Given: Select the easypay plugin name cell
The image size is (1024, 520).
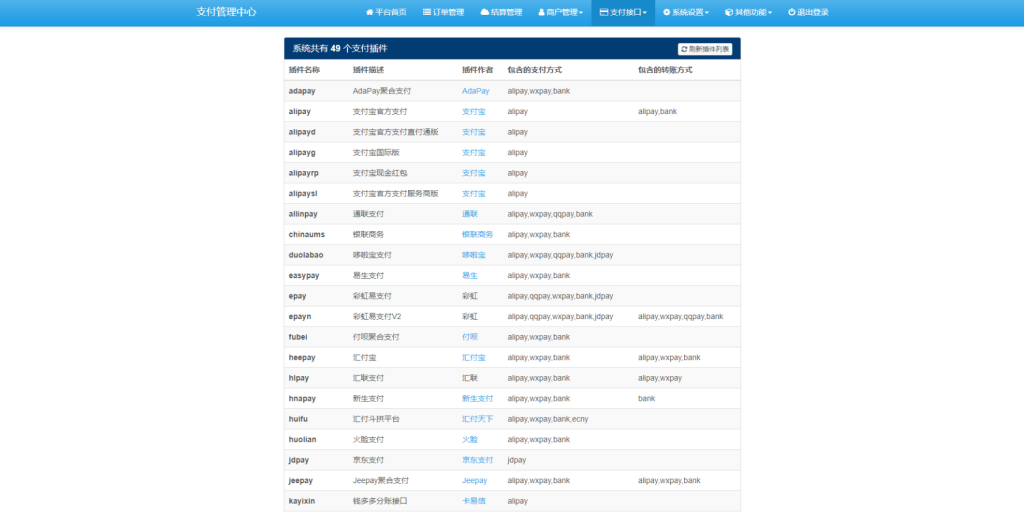Looking at the screenshot, I should coord(304,276).
